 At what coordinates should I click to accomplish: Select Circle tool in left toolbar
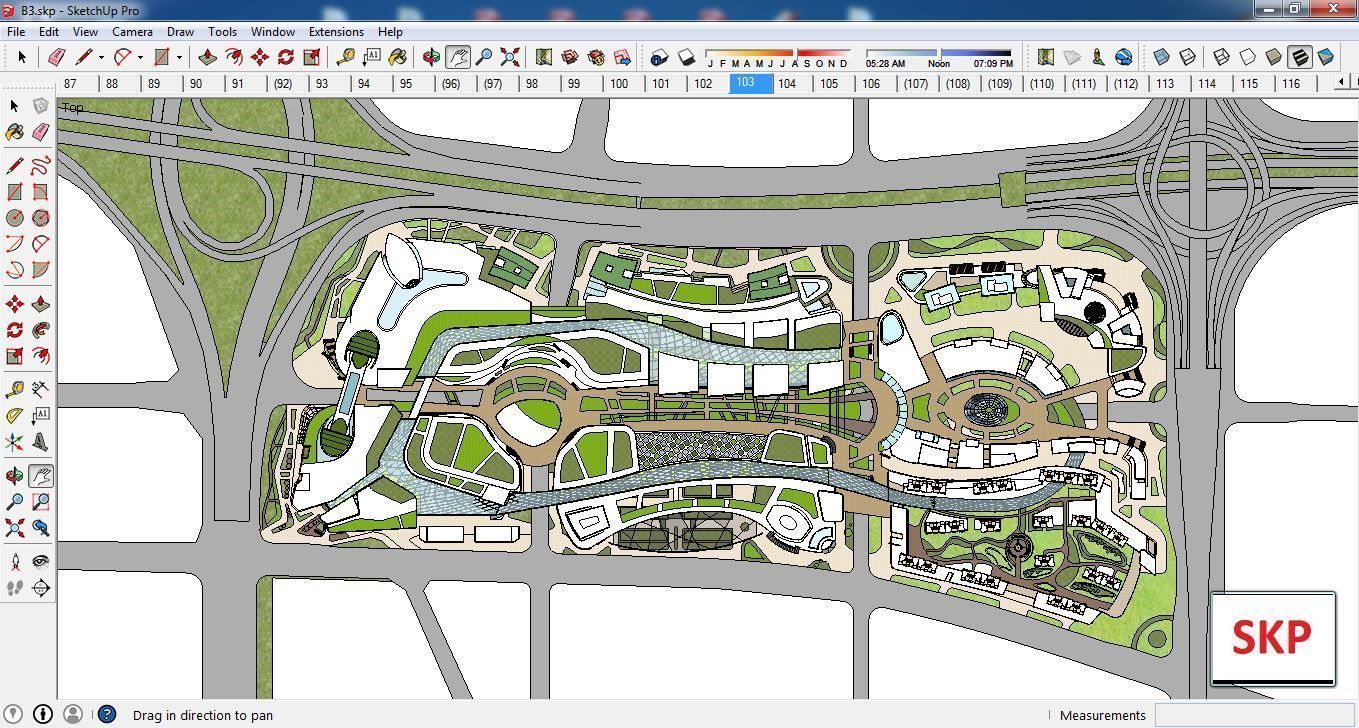point(14,217)
